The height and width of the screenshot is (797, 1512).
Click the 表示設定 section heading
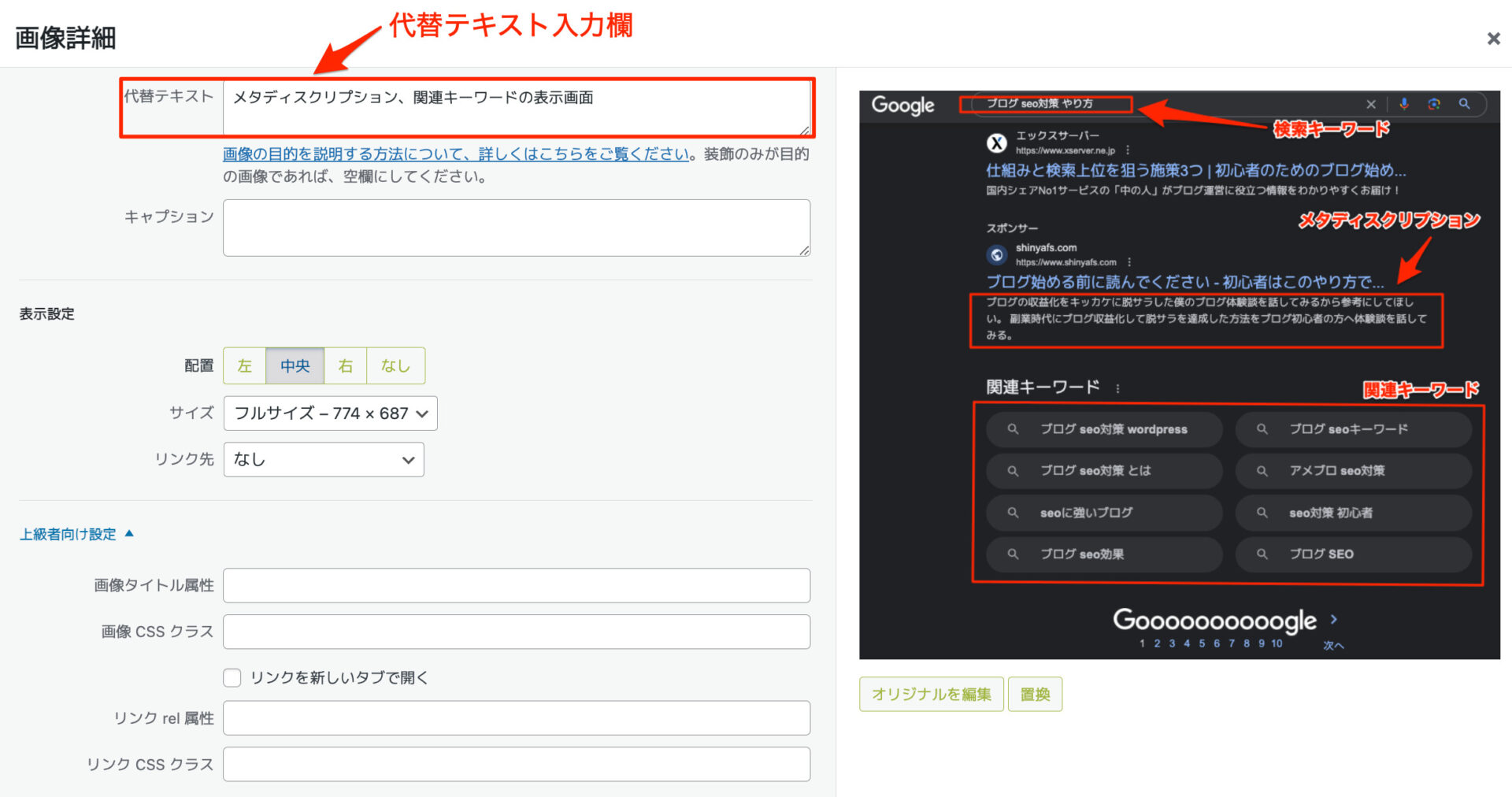[47, 314]
